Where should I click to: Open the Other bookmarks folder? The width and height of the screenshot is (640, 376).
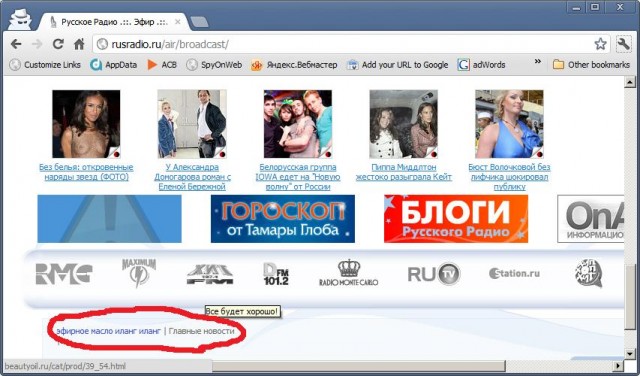591,65
